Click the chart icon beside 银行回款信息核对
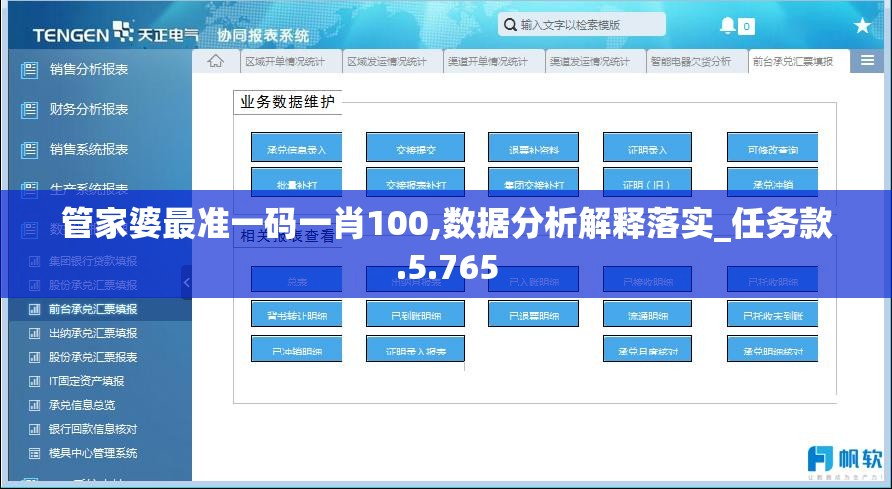The image size is (892, 489). click(x=35, y=429)
